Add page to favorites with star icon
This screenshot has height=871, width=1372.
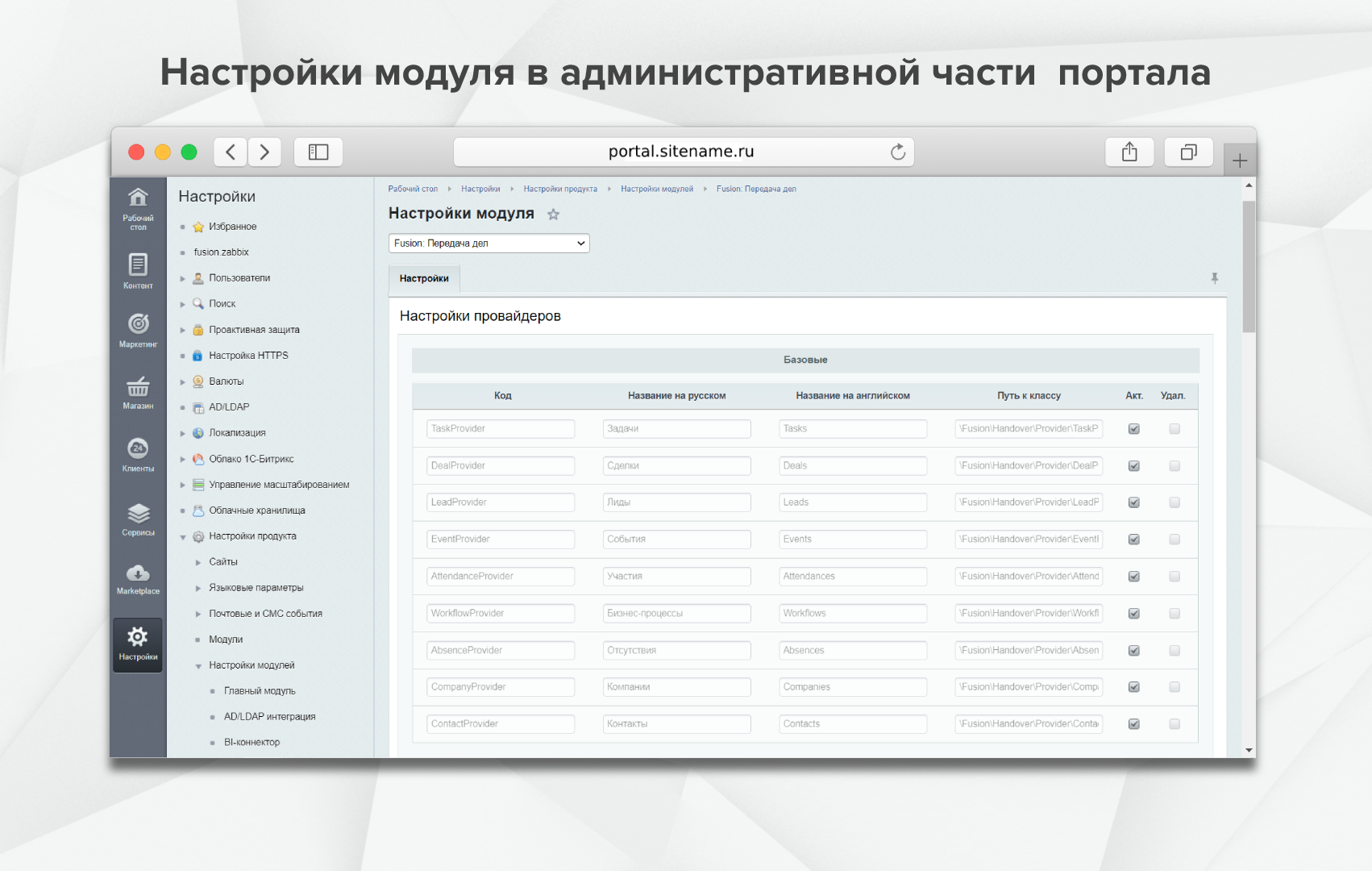[x=553, y=215]
